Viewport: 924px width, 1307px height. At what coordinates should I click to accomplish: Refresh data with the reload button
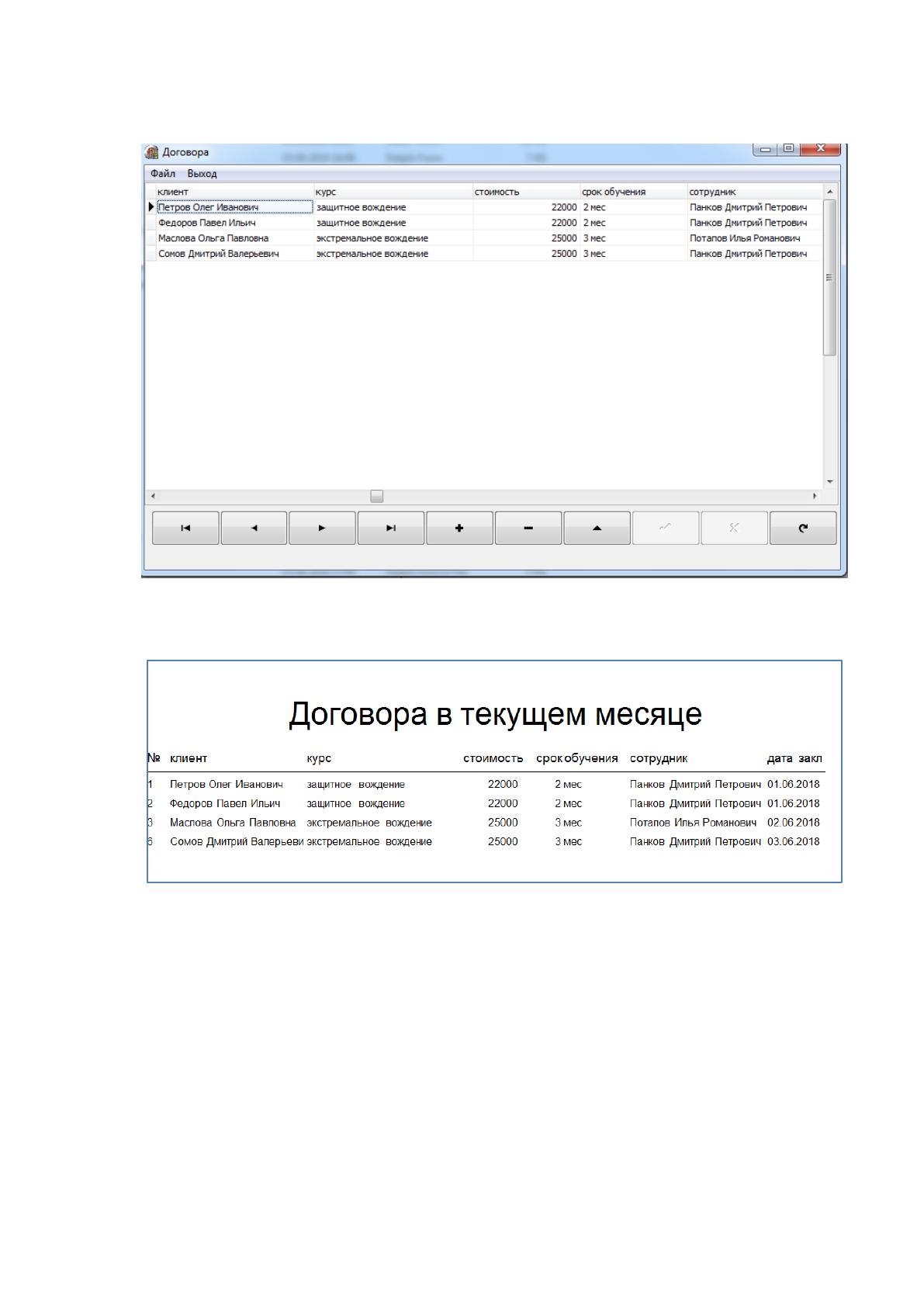(x=803, y=528)
